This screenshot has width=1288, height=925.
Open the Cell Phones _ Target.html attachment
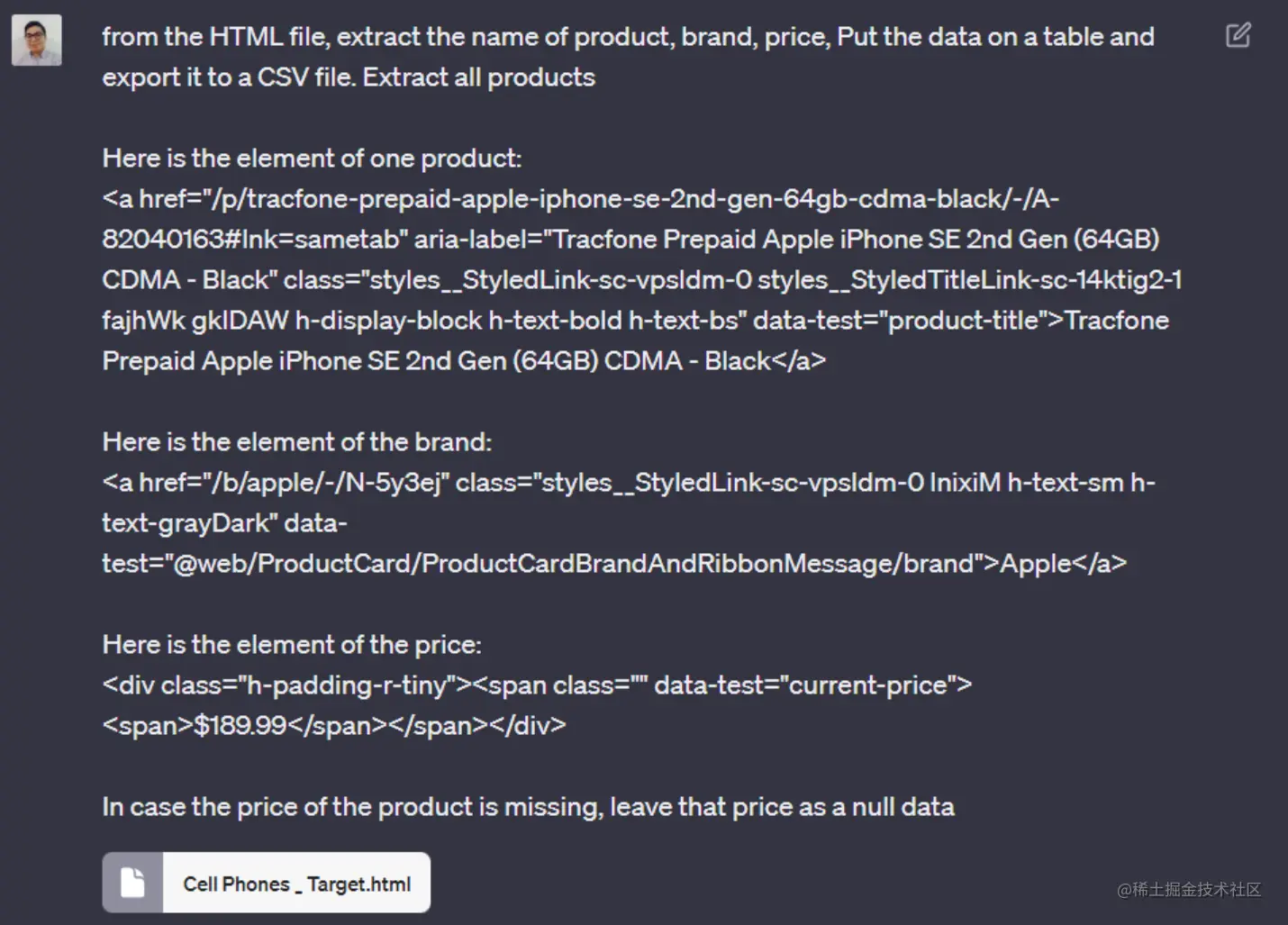point(296,884)
